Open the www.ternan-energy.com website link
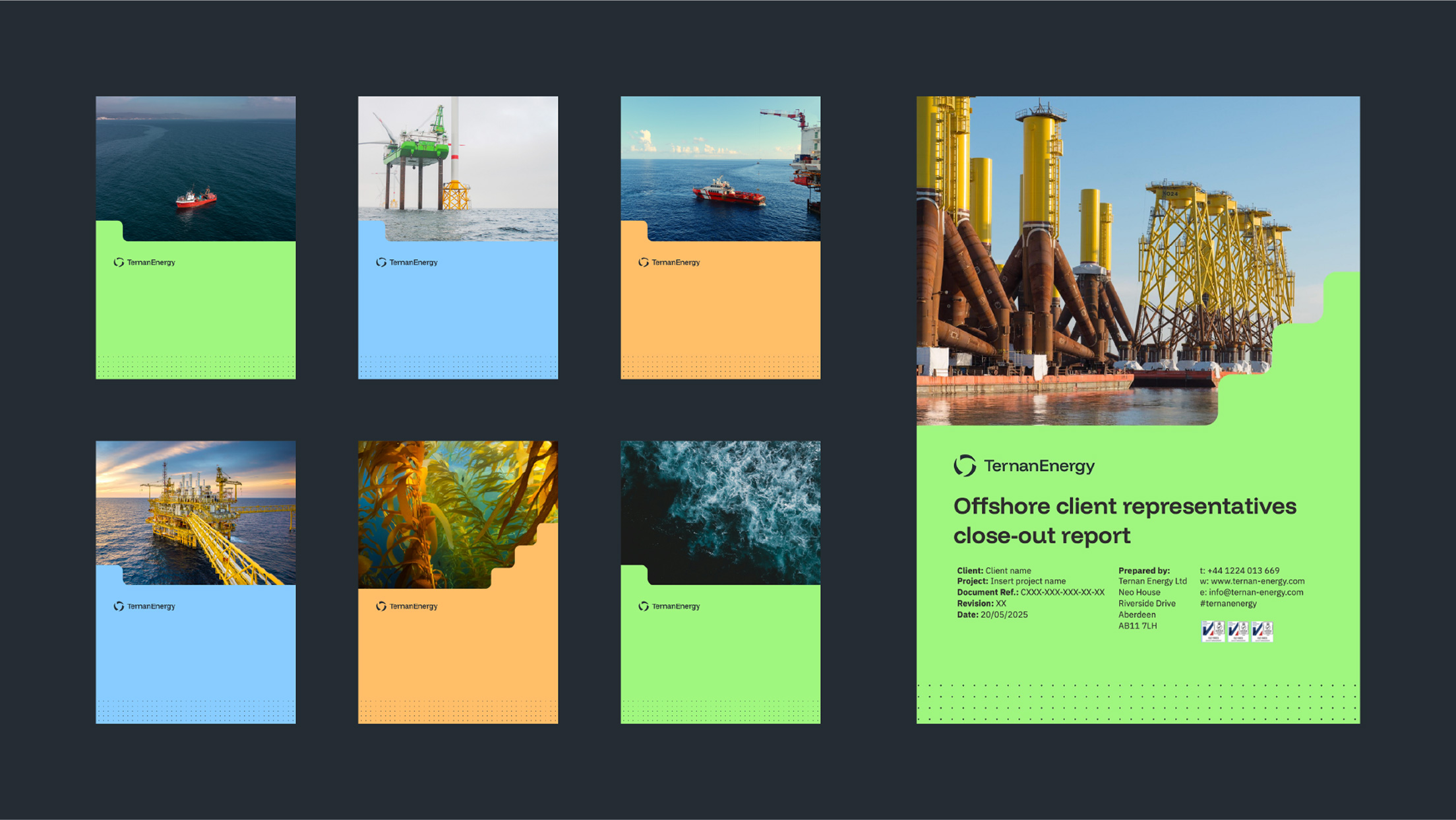1456x820 pixels. pyautogui.click(x=1257, y=581)
